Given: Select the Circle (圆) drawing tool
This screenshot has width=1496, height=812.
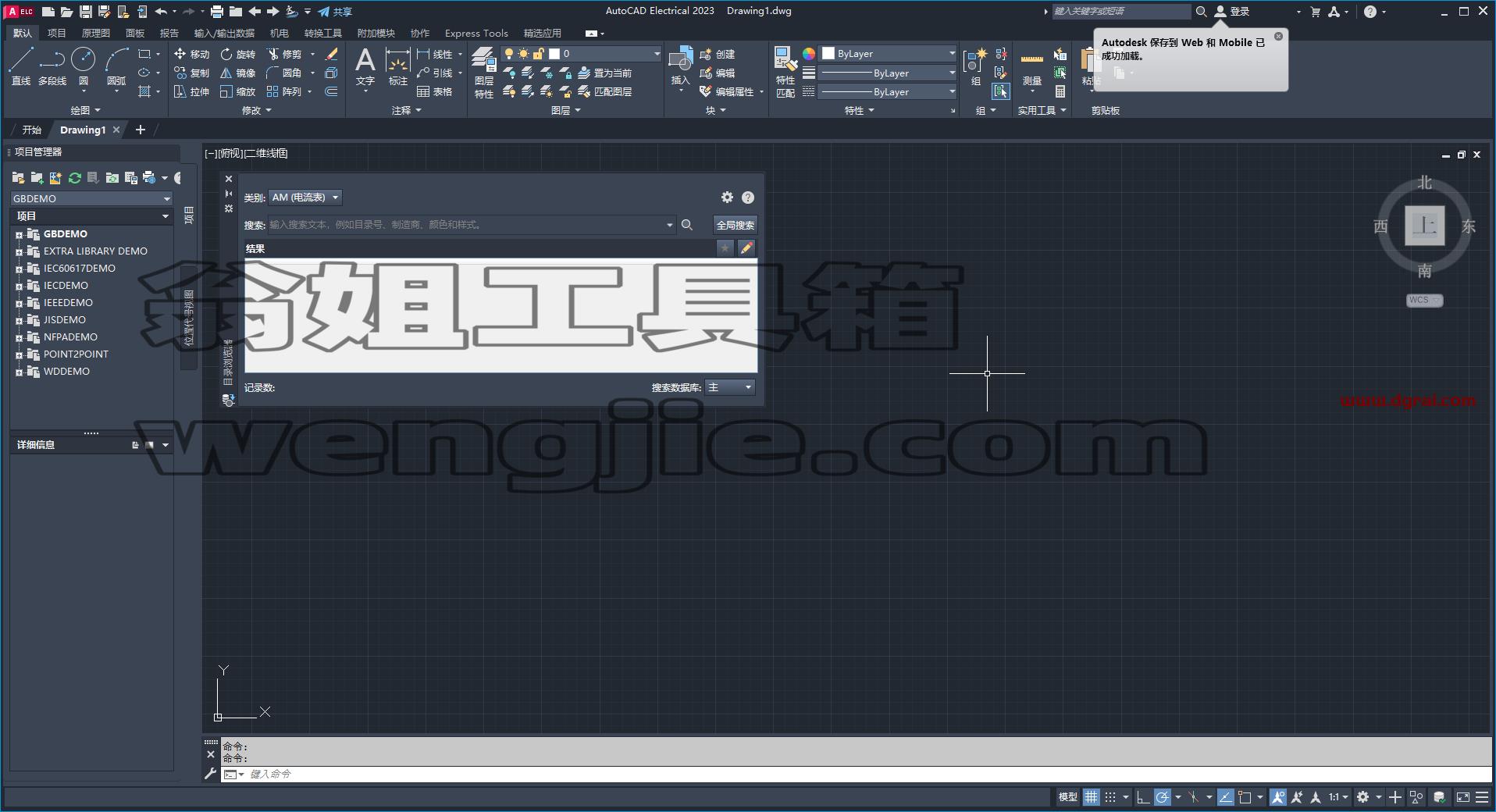Looking at the screenshot, I should coord(84,66).
